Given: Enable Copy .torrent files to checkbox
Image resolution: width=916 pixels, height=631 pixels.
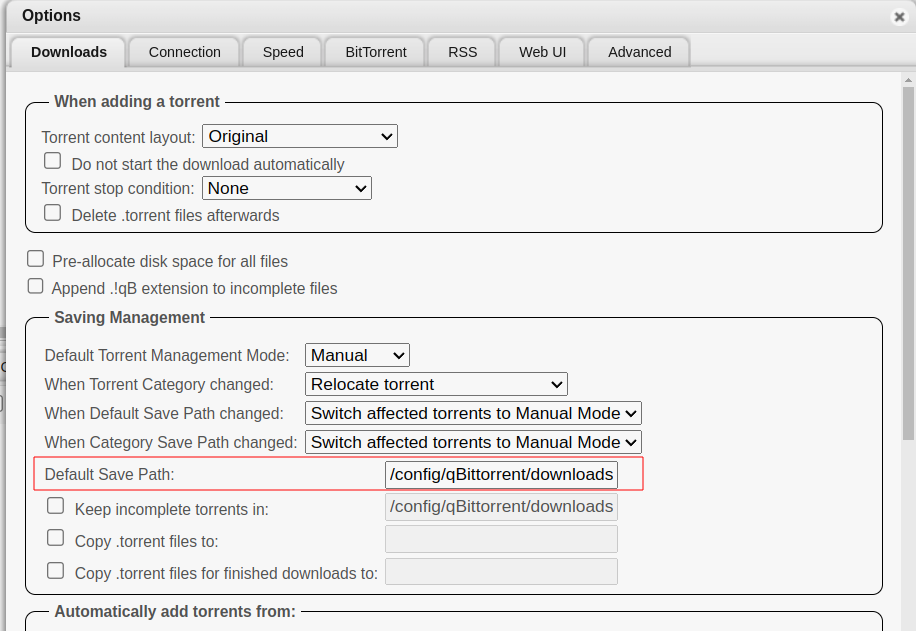Looking at the screenshot, I should pyautogui.click(x=55, y=538).
